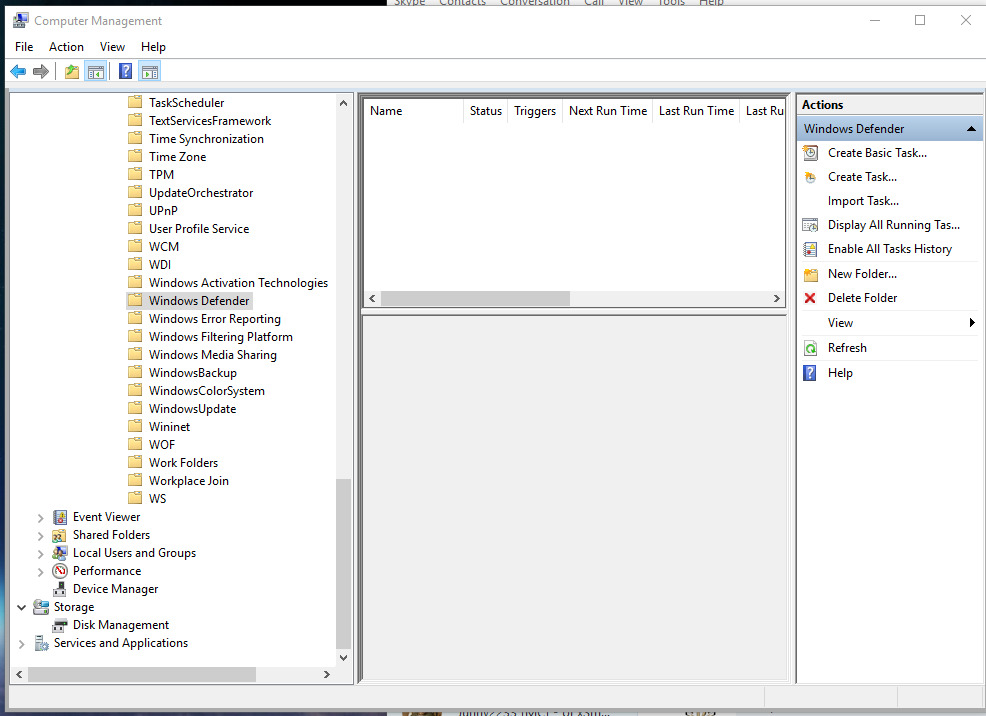This screenshot has height=716, width=986.
Task: Click the Create Task icon
Action: tap(811, 177)
